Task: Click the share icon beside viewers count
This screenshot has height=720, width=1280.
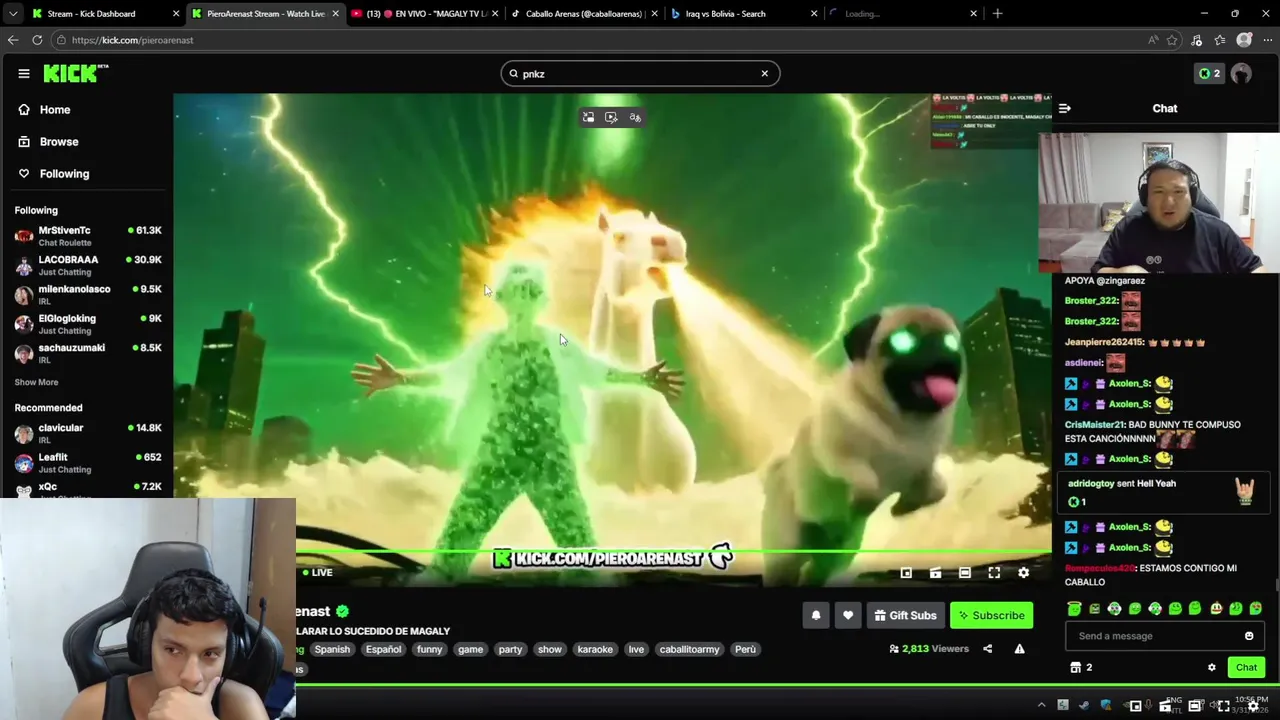Action: (987, 649)
